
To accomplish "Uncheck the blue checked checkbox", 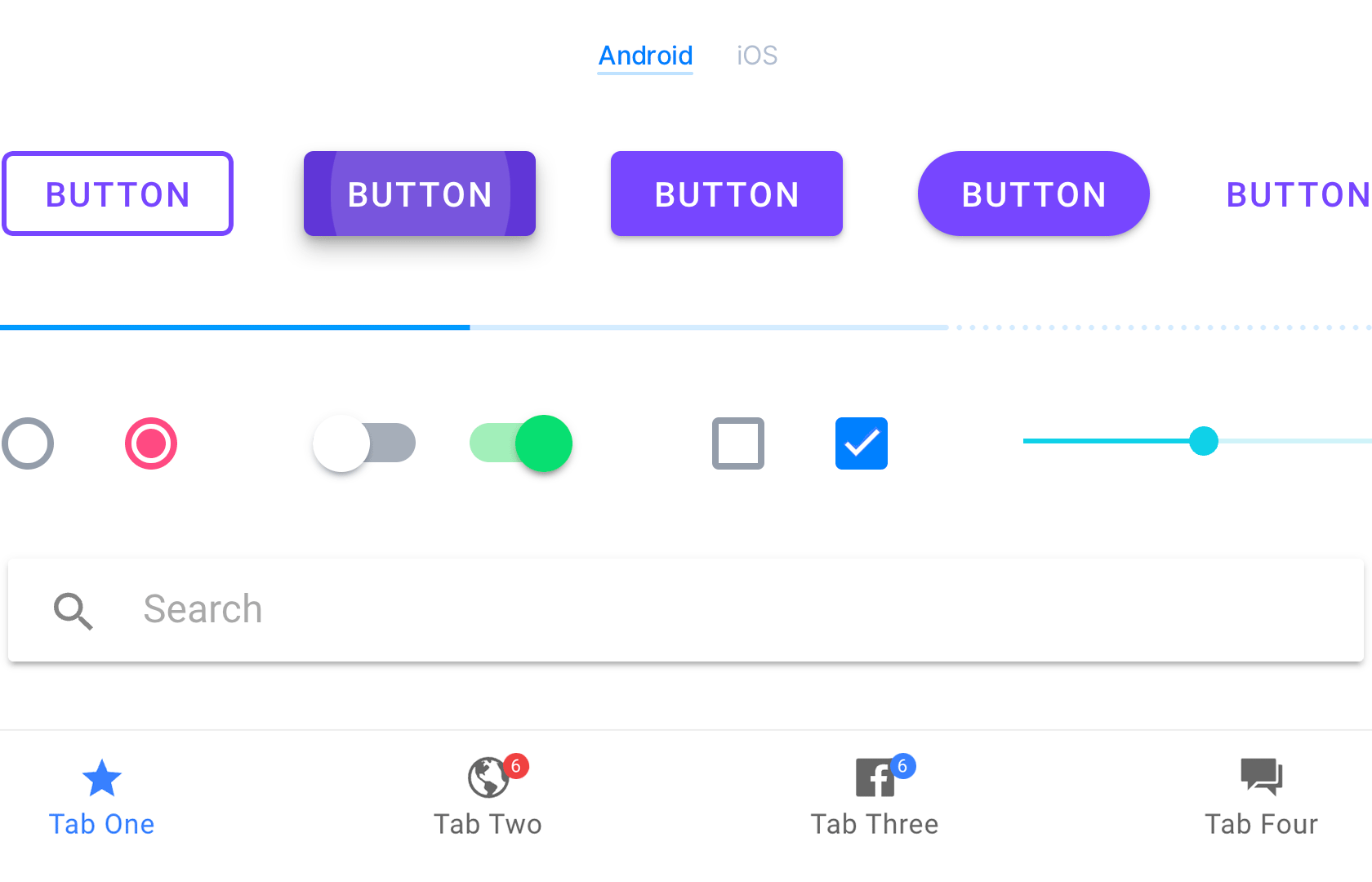I will [x=861, y=443].
